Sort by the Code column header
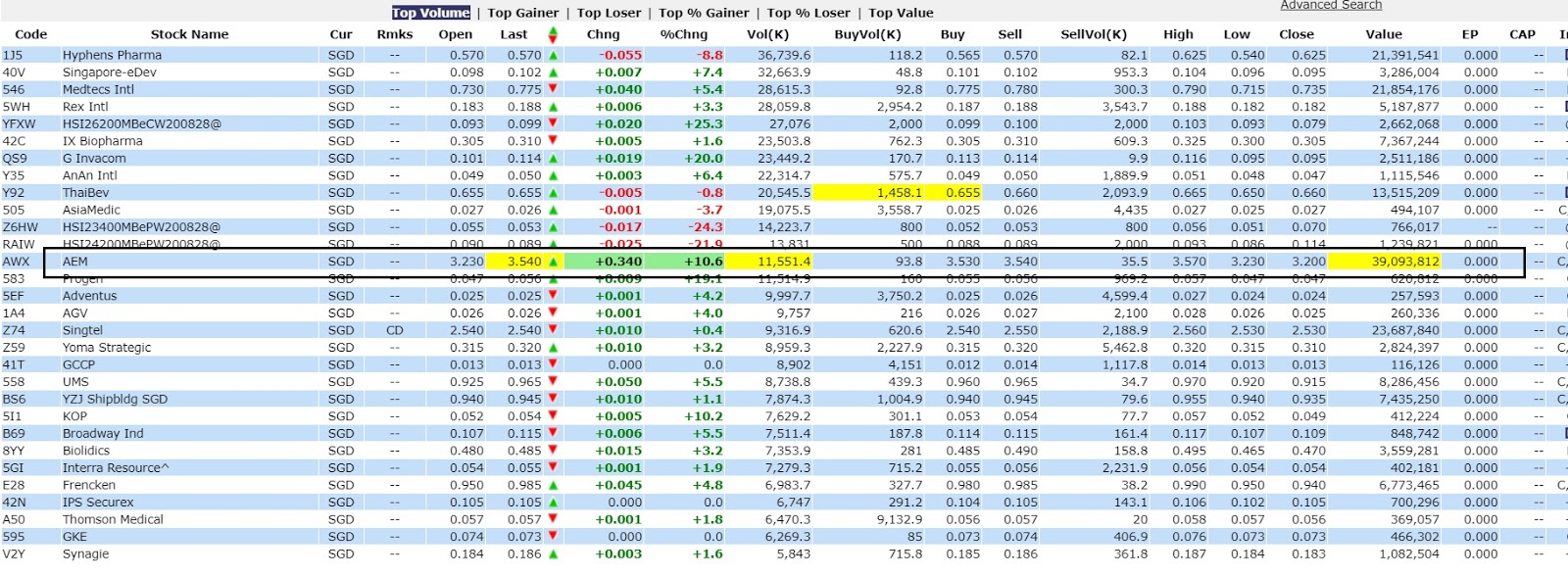Image resolution: width=1568 pixels, height=577 pixels. pyautogui.click(x=31, y=34)
